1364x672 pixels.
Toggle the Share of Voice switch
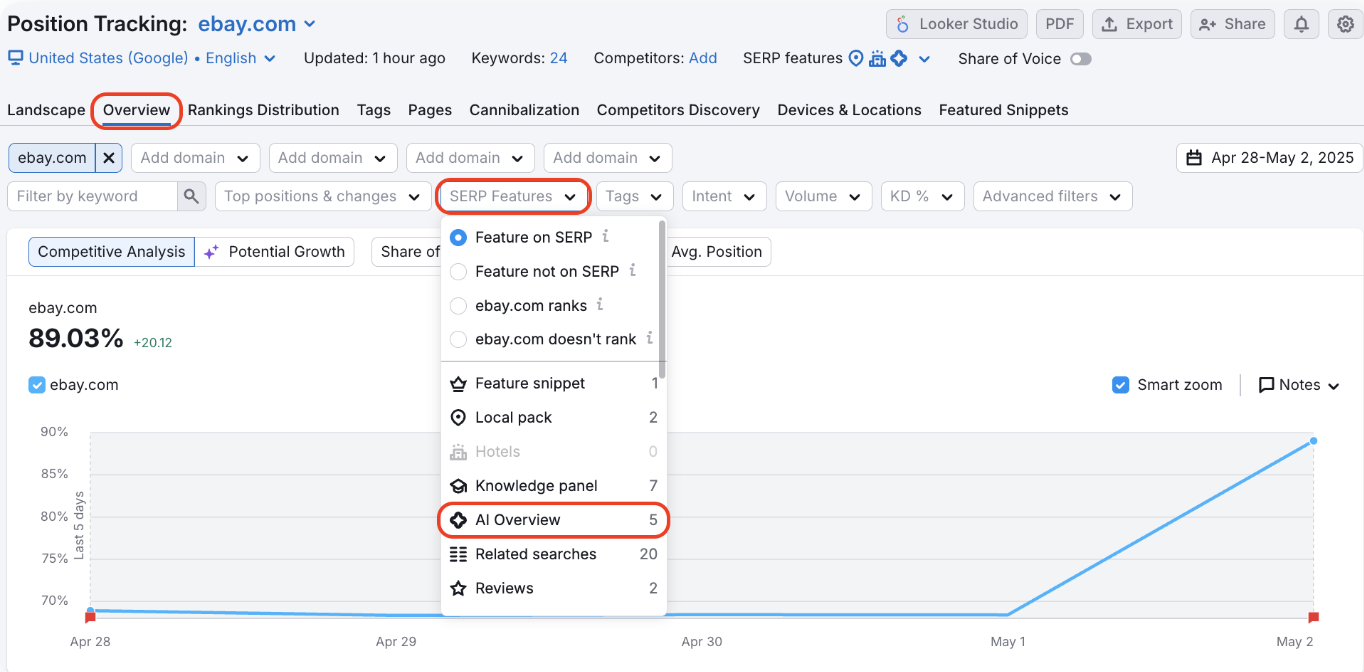click(1080, 59)
